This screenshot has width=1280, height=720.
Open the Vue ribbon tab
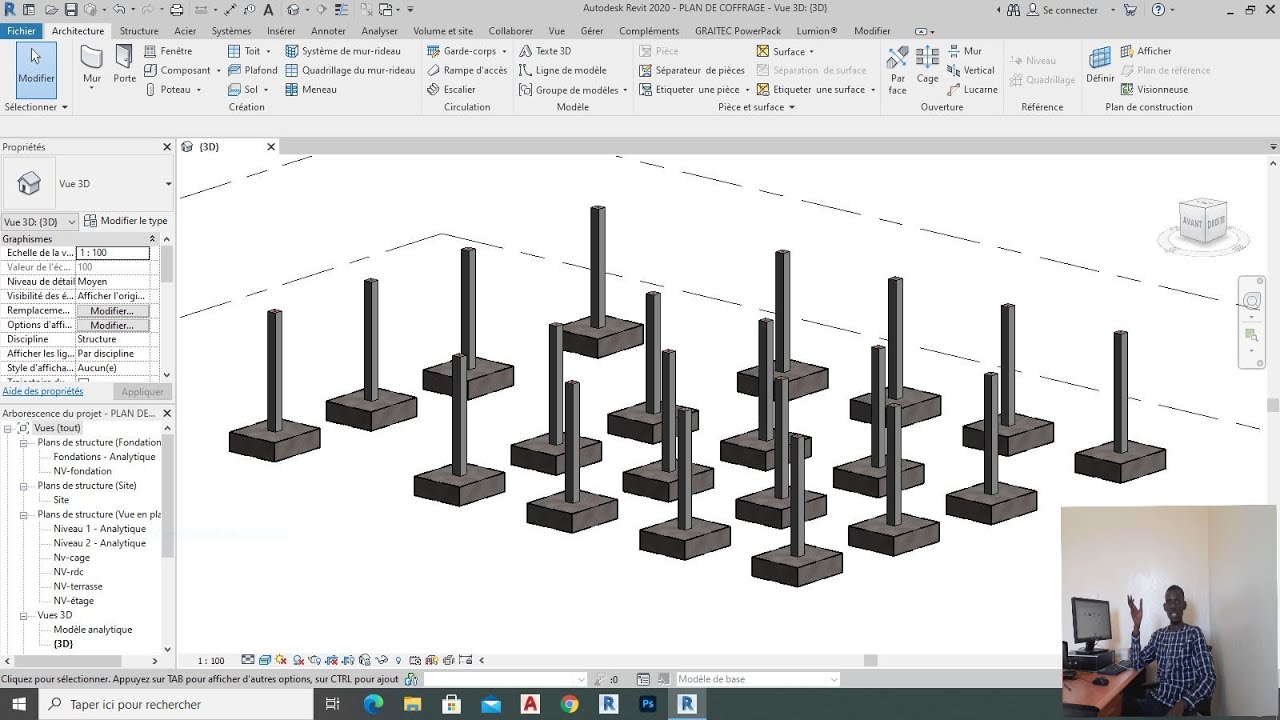point(557,31)
